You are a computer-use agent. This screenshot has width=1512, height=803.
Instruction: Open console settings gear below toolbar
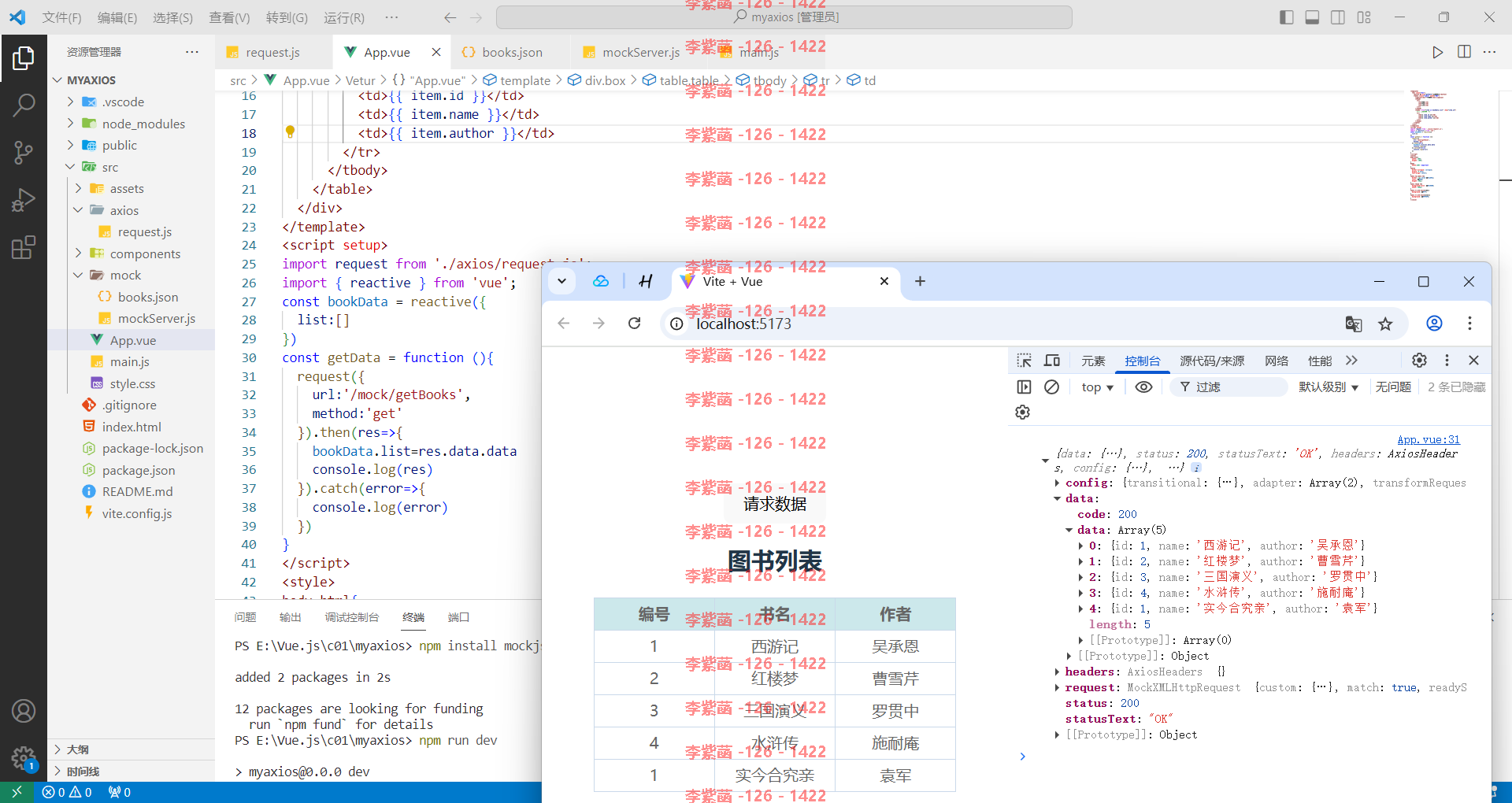[x=1022, y=413]
